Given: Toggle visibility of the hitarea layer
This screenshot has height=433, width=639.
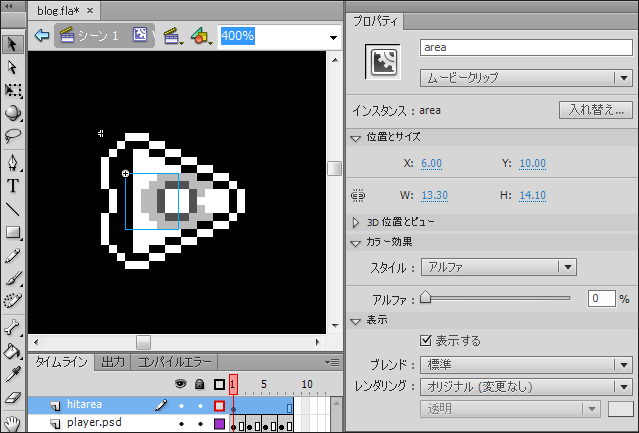Looking at the screenshot, I should click(x=182, y=406).
